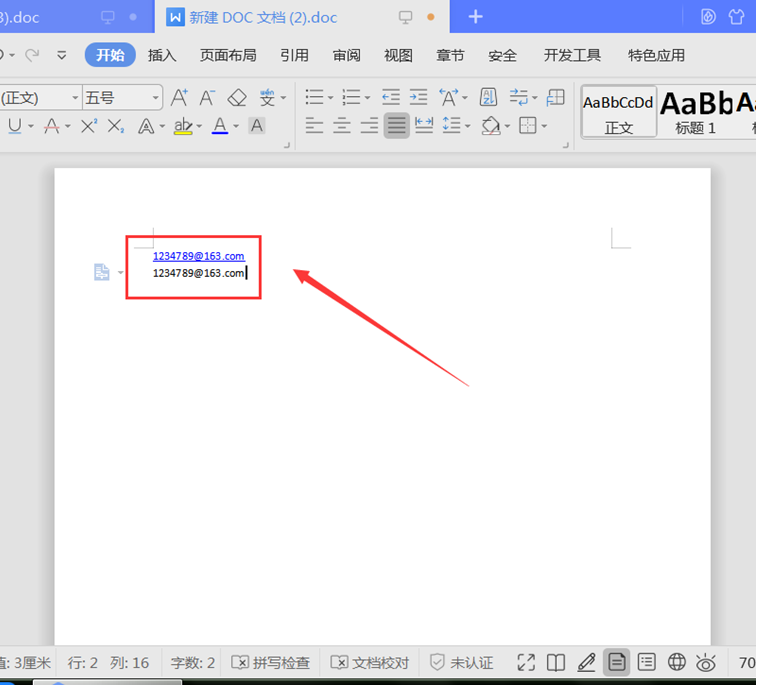Click the tab stops icon
Viewport: 757px width, 685px height.
tap(556, 98)
